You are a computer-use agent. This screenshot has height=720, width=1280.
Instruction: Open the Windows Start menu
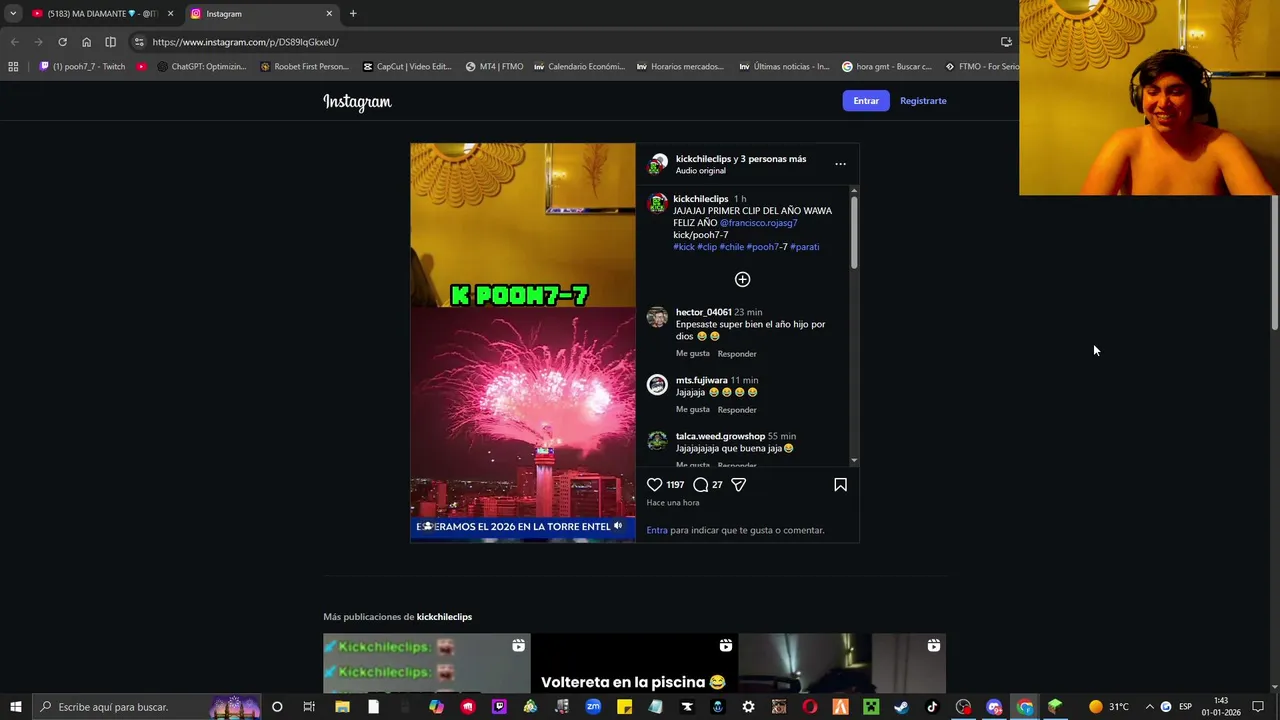click(15, 707)
